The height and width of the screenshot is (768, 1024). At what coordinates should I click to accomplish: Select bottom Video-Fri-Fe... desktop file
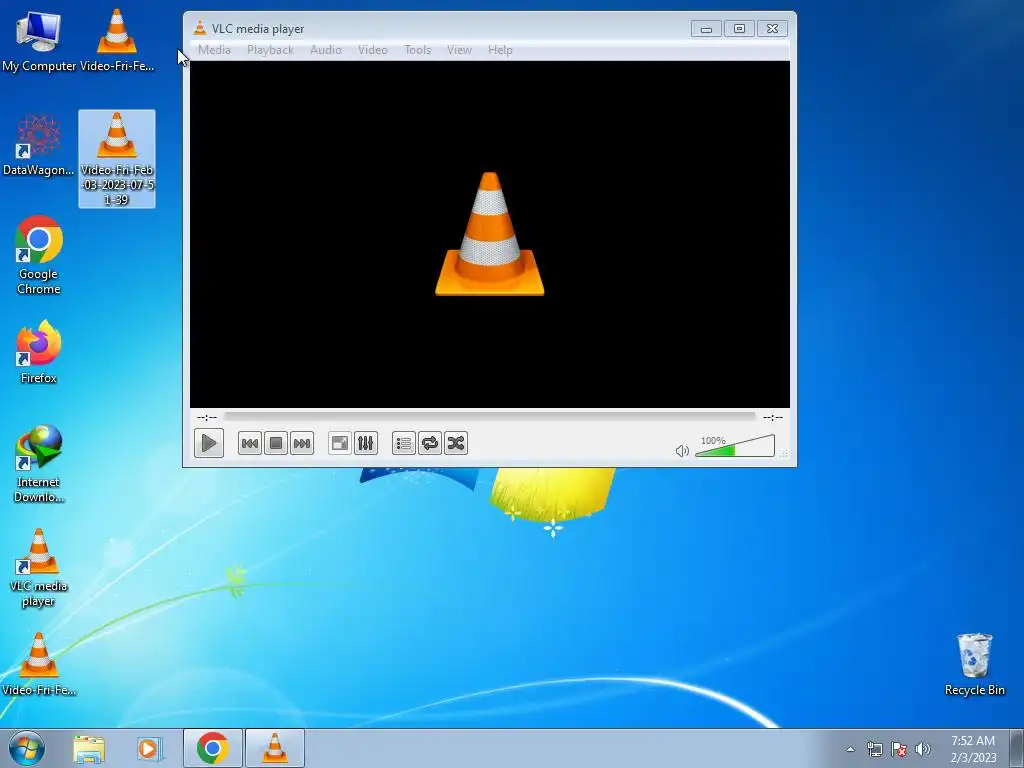(x=39, y=664)
